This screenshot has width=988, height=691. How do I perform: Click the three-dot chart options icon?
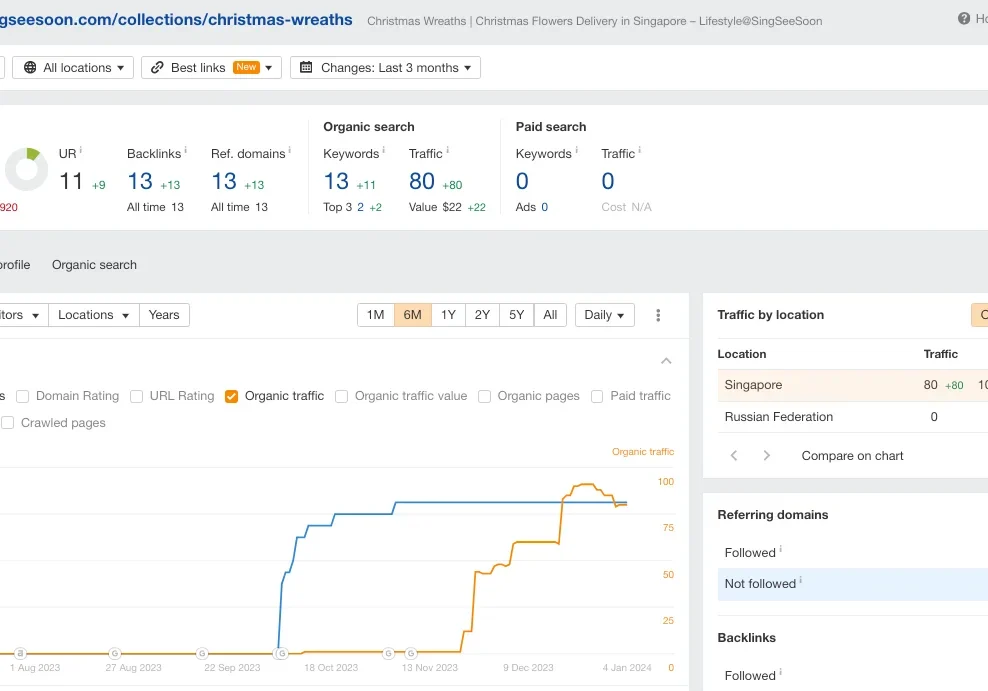pyautogui.click(x=658, y=315)
